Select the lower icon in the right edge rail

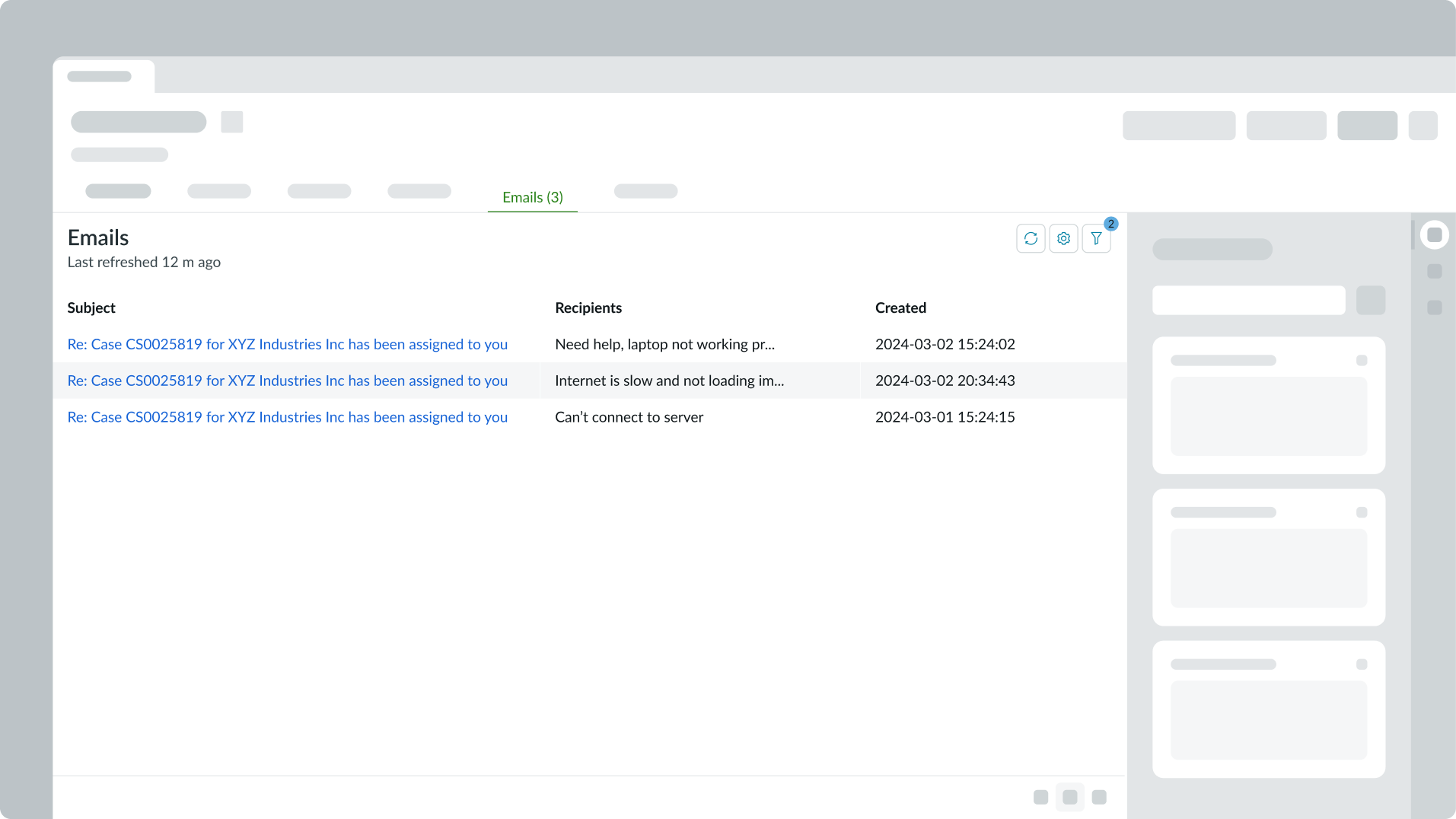[1435, 308]
